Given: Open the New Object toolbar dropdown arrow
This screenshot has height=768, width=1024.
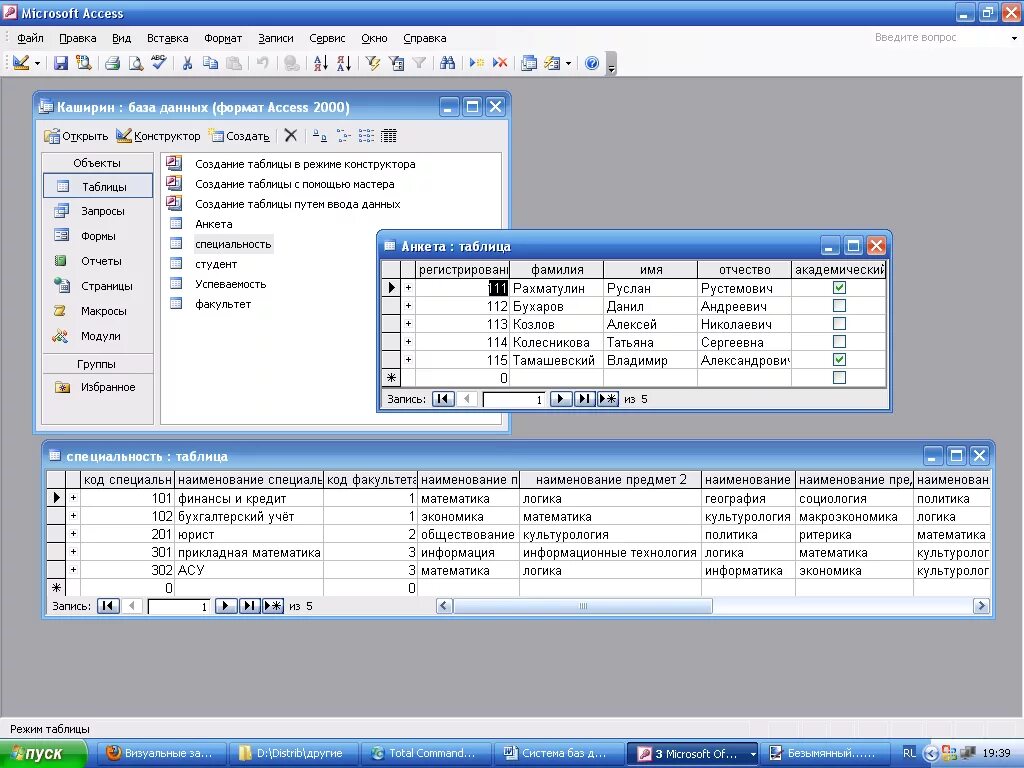Looking at the screenshot, I should tap(568, 63).
